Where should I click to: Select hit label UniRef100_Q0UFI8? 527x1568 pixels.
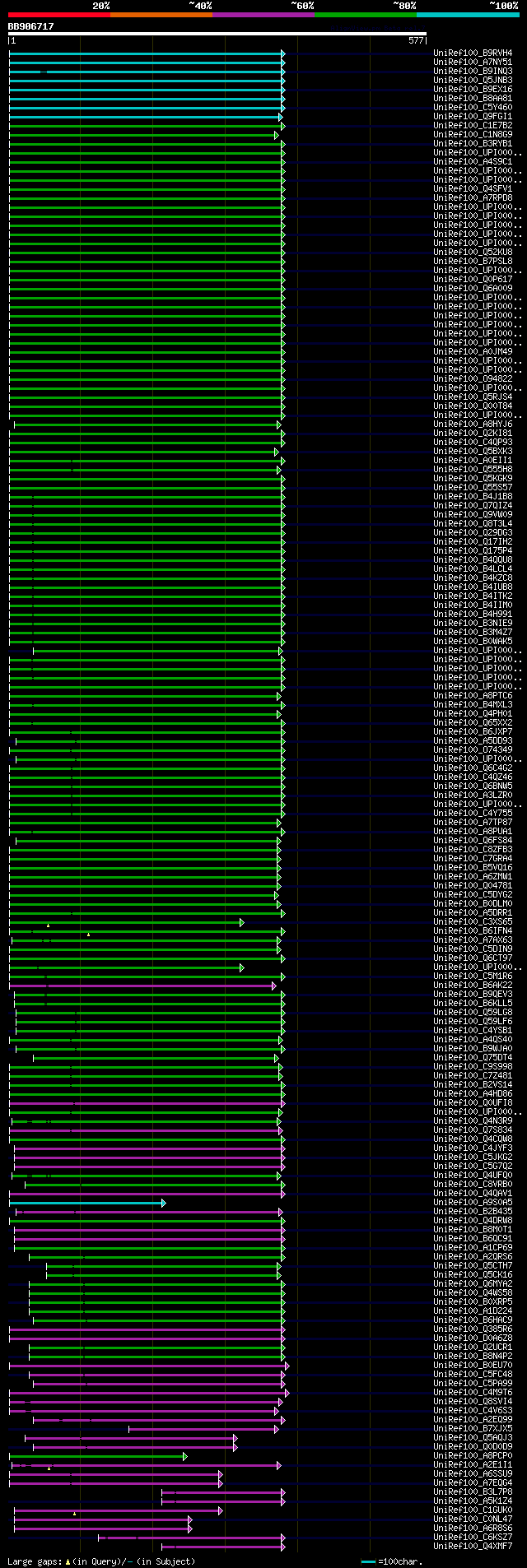point(473,1102)
